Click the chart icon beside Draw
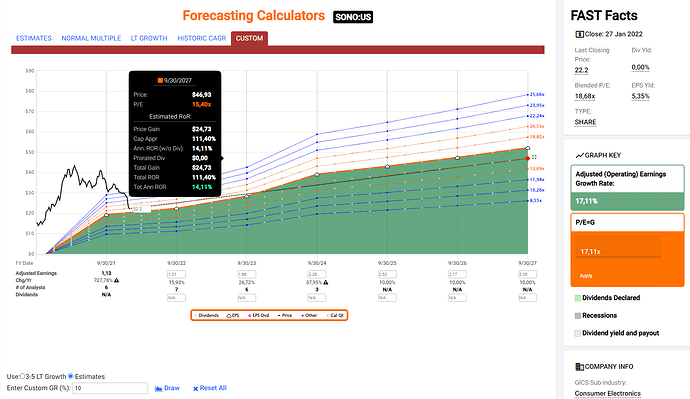The height and width of the screenshot is (399, 690). (158, 388)
